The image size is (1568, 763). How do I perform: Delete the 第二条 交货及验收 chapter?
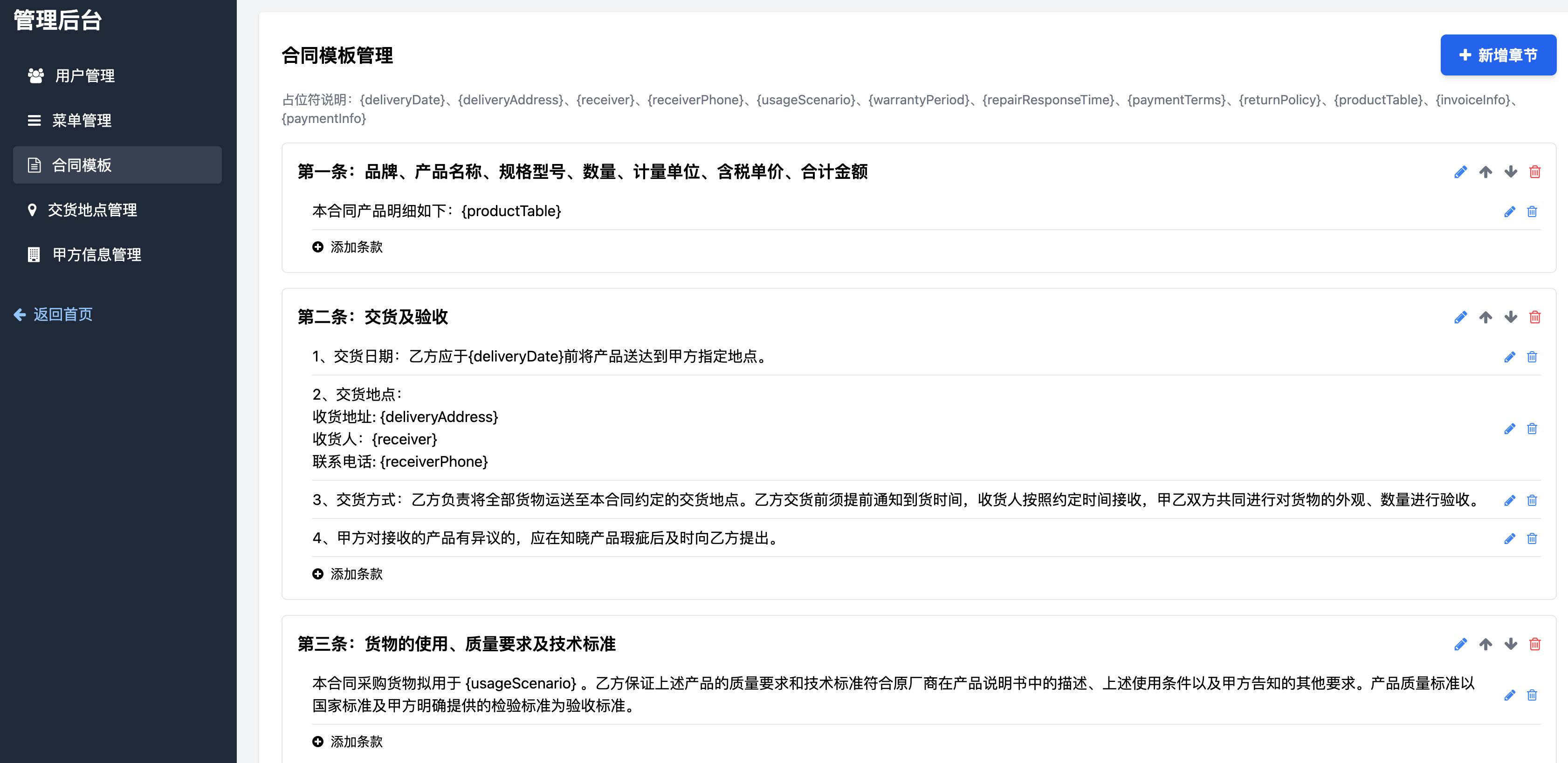1535,318
